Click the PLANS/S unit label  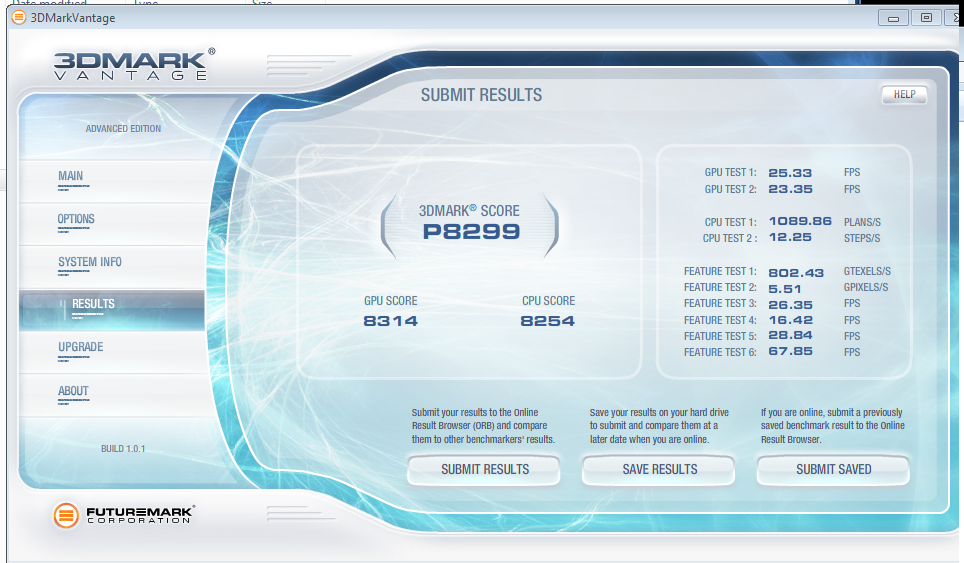tap(862, 222)
